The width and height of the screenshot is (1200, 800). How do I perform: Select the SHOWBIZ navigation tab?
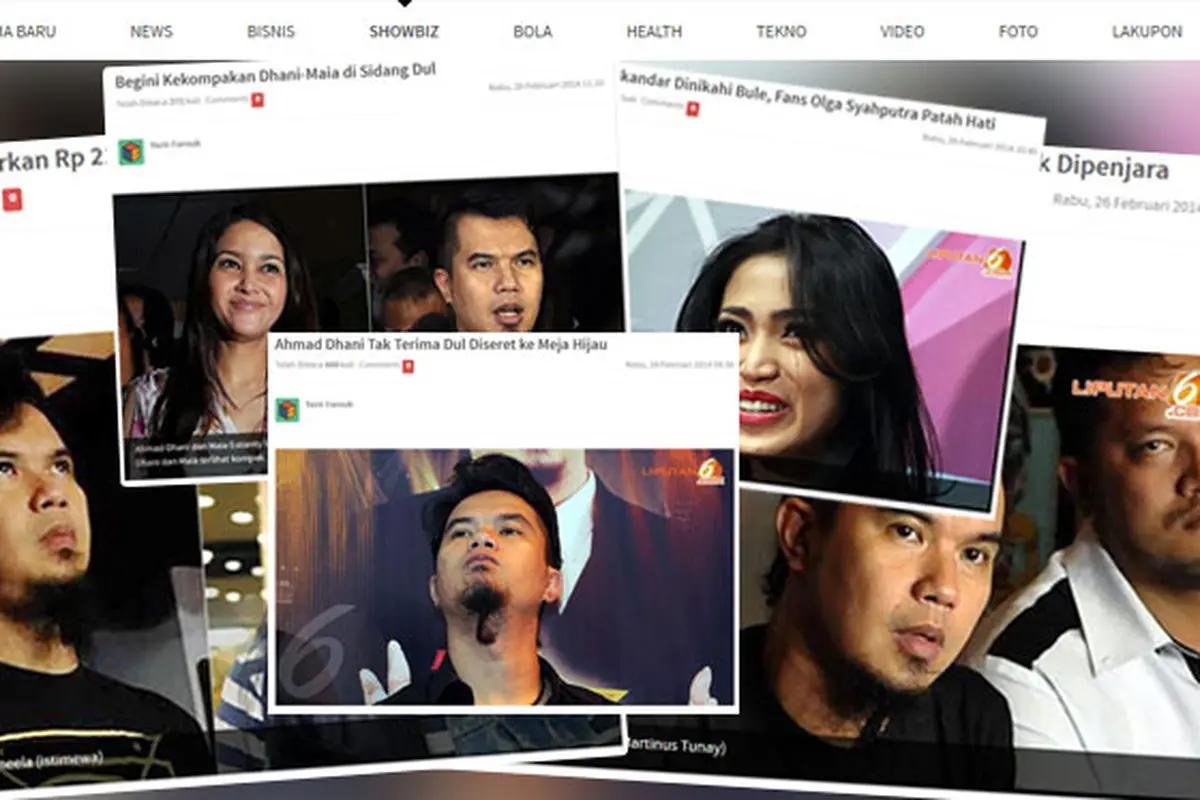click(404, 31)
